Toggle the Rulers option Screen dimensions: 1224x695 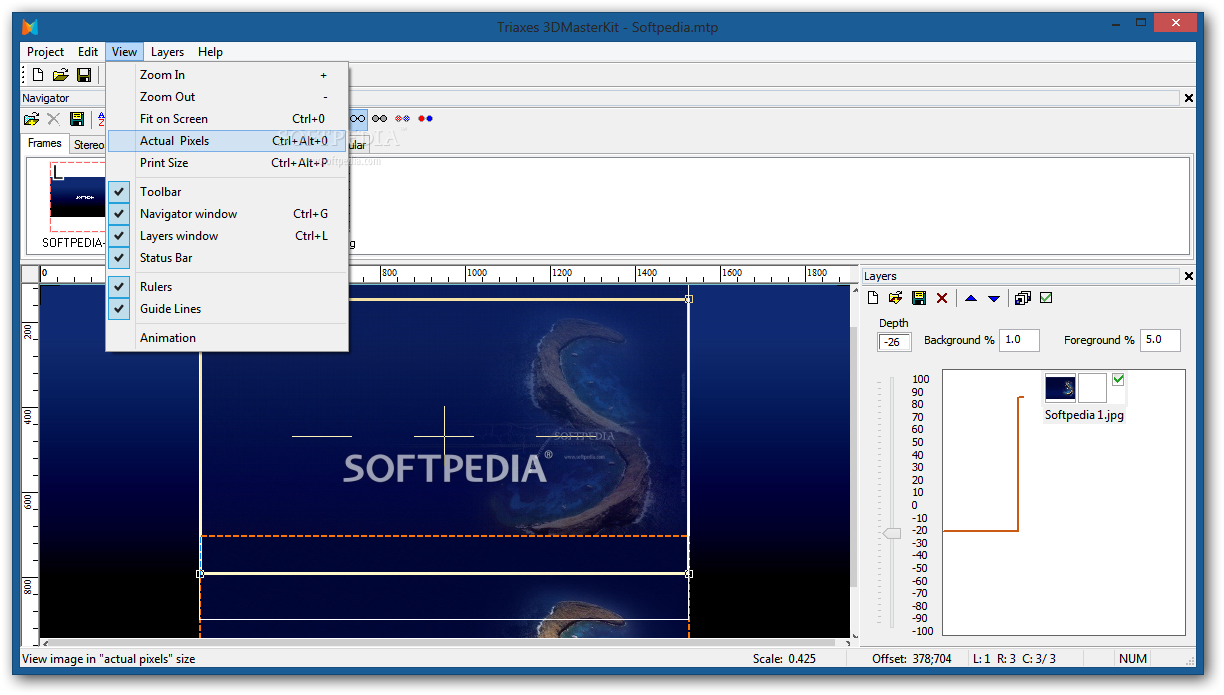point(227,287)
